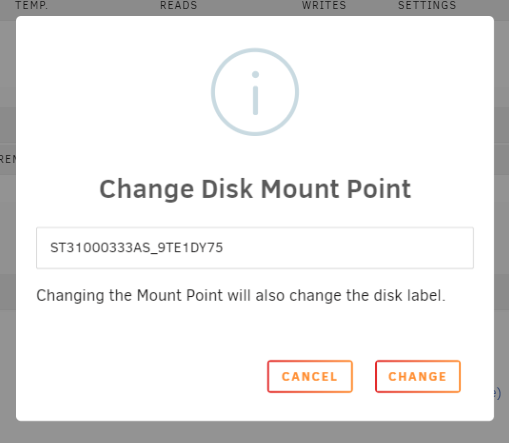The height and width of the screenshot is (443, 509).
Task: Place cursor after 9TE1DY75 in text field
Action: tap(224, 248)
